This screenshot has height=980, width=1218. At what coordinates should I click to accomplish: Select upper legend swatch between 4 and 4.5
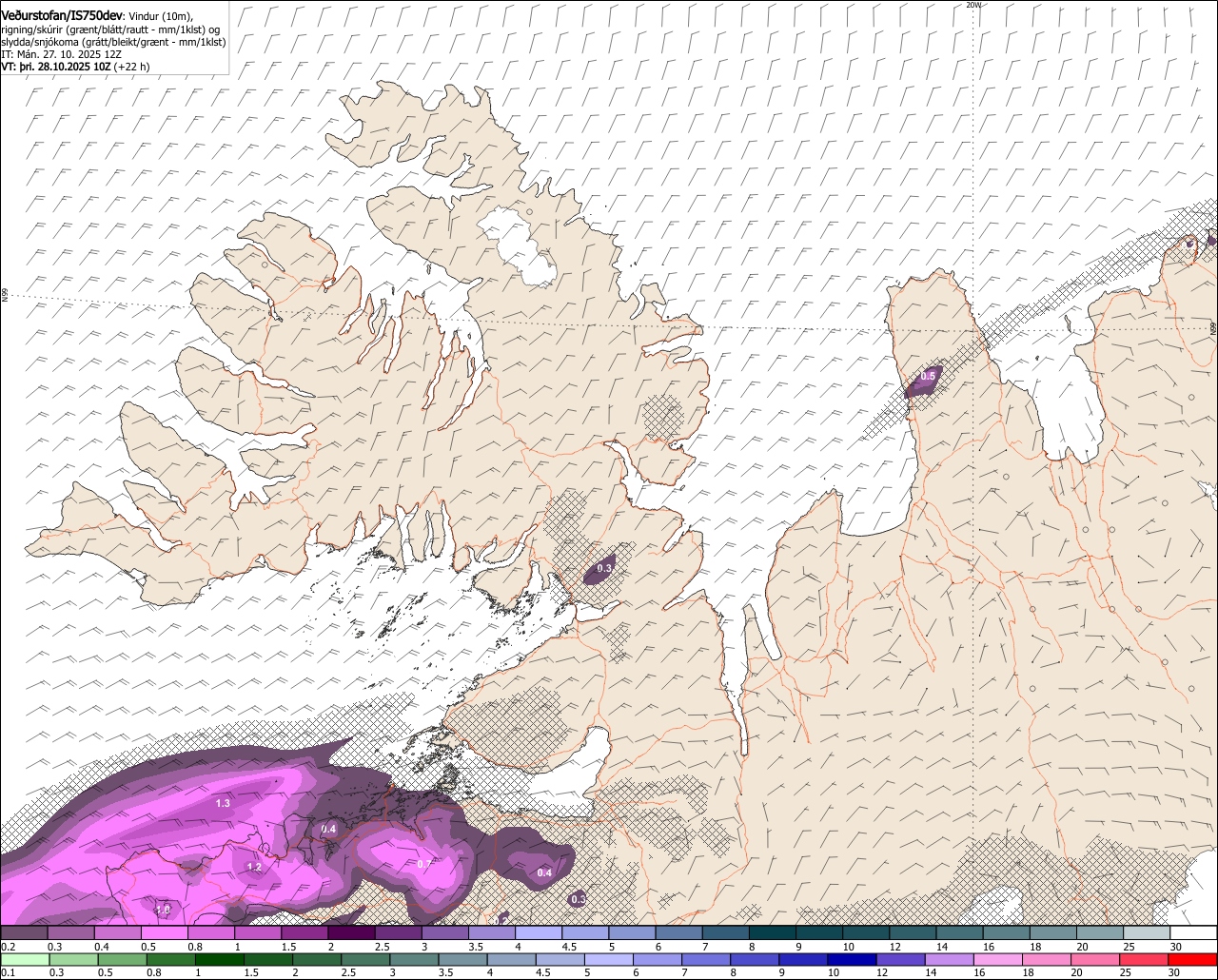[x=540, y=933]
